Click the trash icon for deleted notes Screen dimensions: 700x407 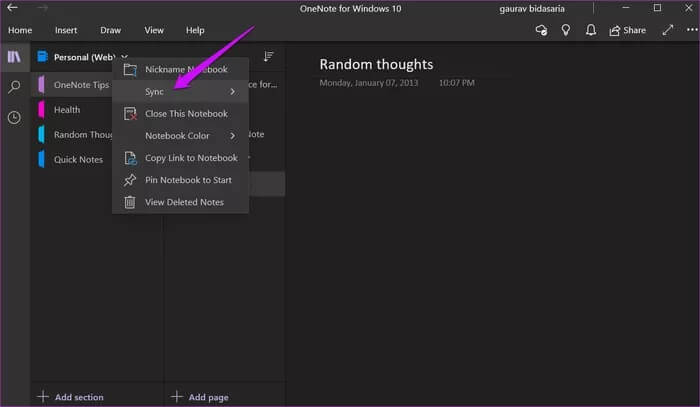pos(130,202)
